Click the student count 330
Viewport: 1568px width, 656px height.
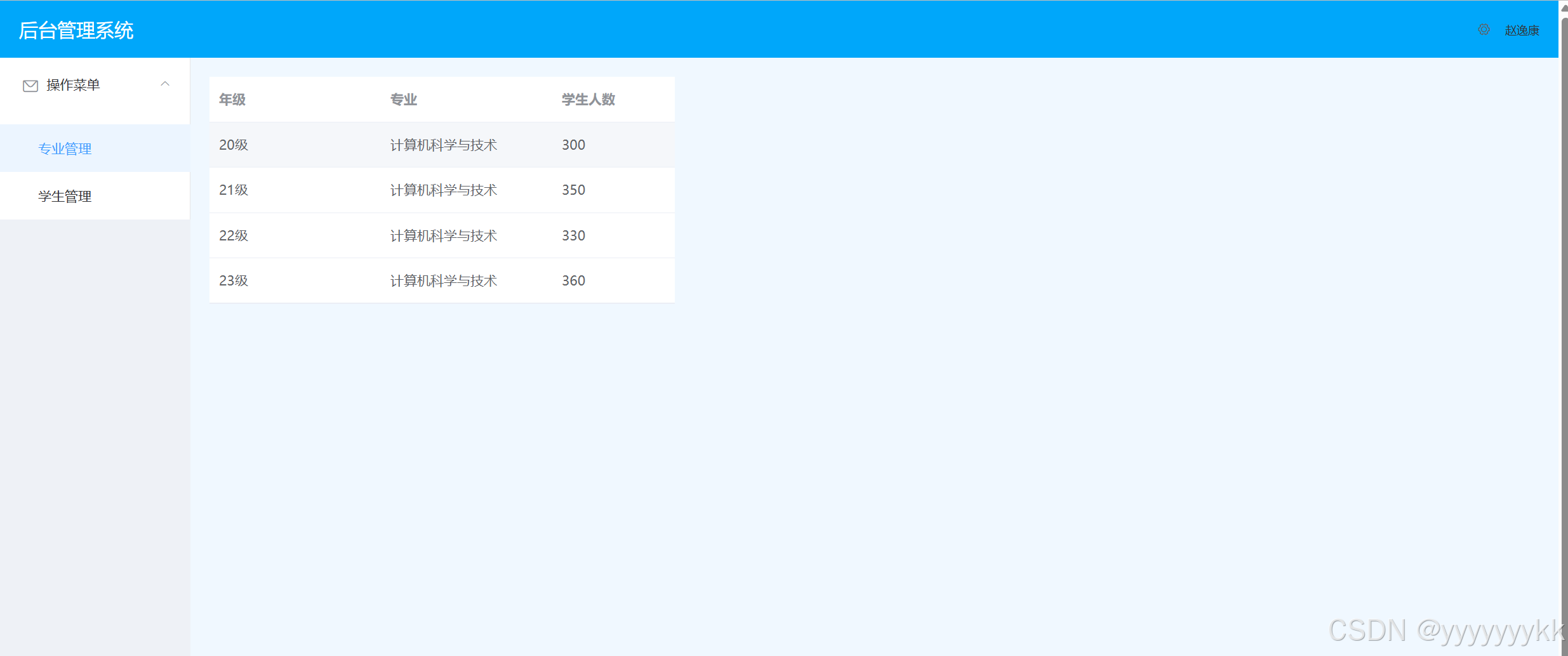[x=574, y=235]
